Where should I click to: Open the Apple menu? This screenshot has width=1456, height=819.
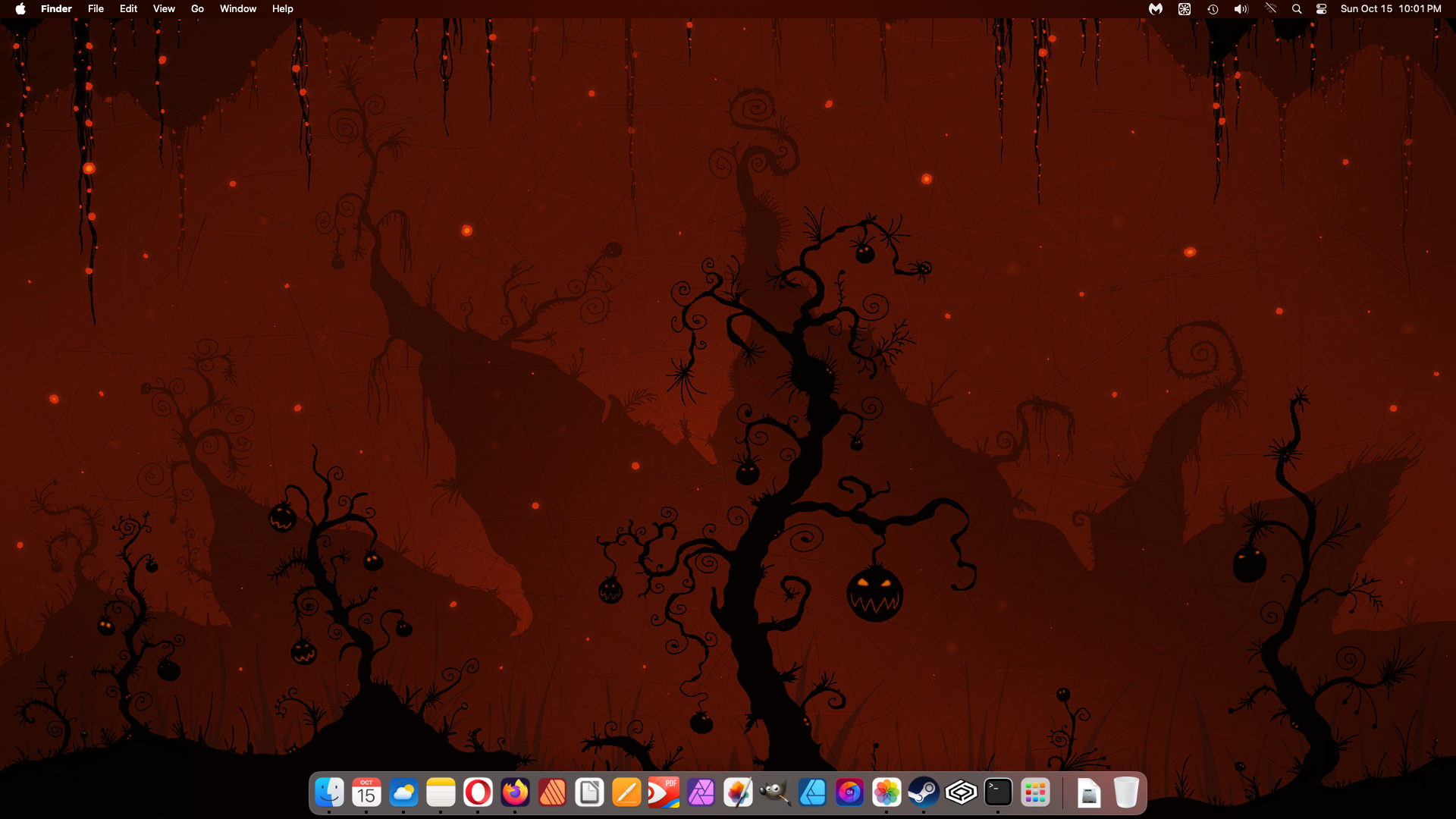tap(20, 9)
